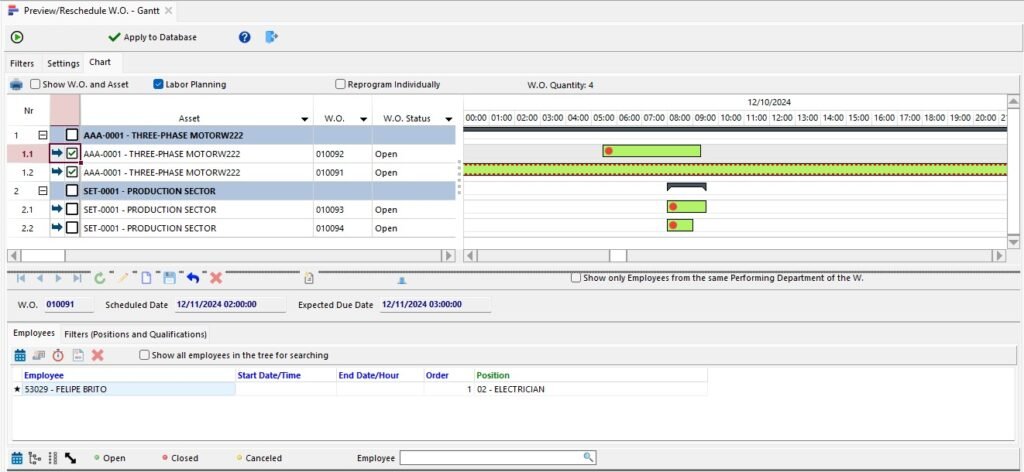This screenshot has height=472, width=1024.
Task: Open the W.O. column filter dropdown arrow
Action: pyautogui.click(x=363, y=119)
